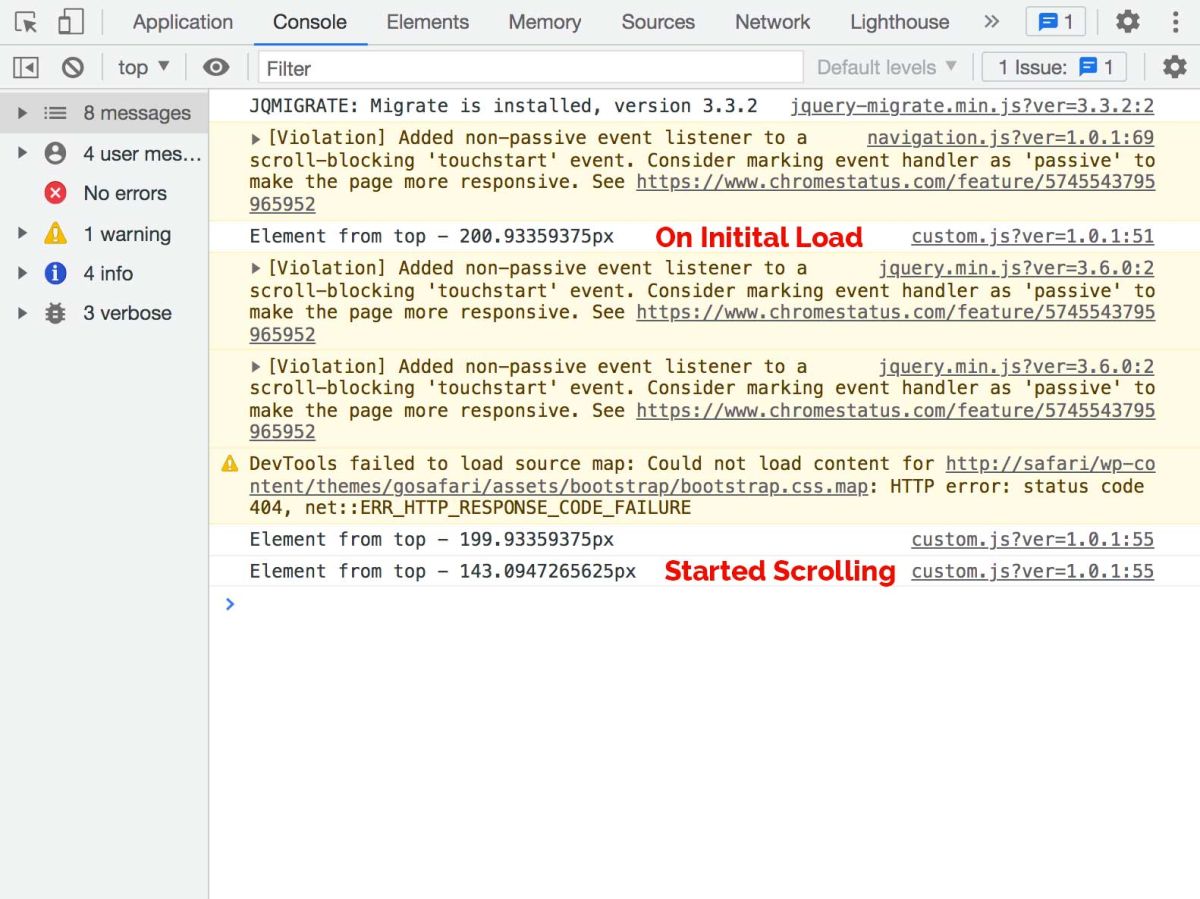Clear the console with the ban icon

(73, 68)
